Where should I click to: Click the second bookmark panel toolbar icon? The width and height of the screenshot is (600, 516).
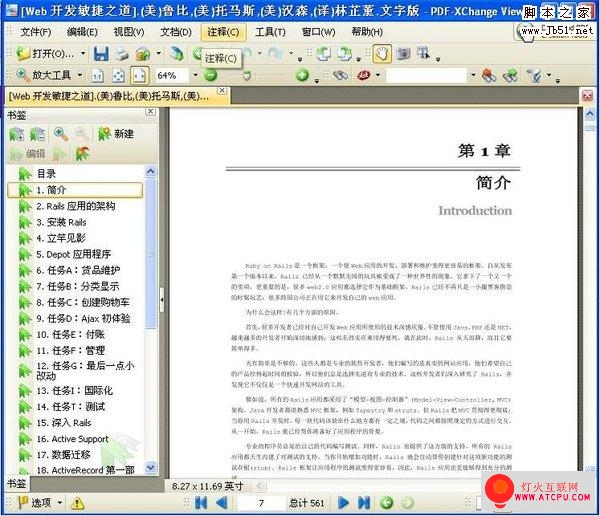click(38, 134)
